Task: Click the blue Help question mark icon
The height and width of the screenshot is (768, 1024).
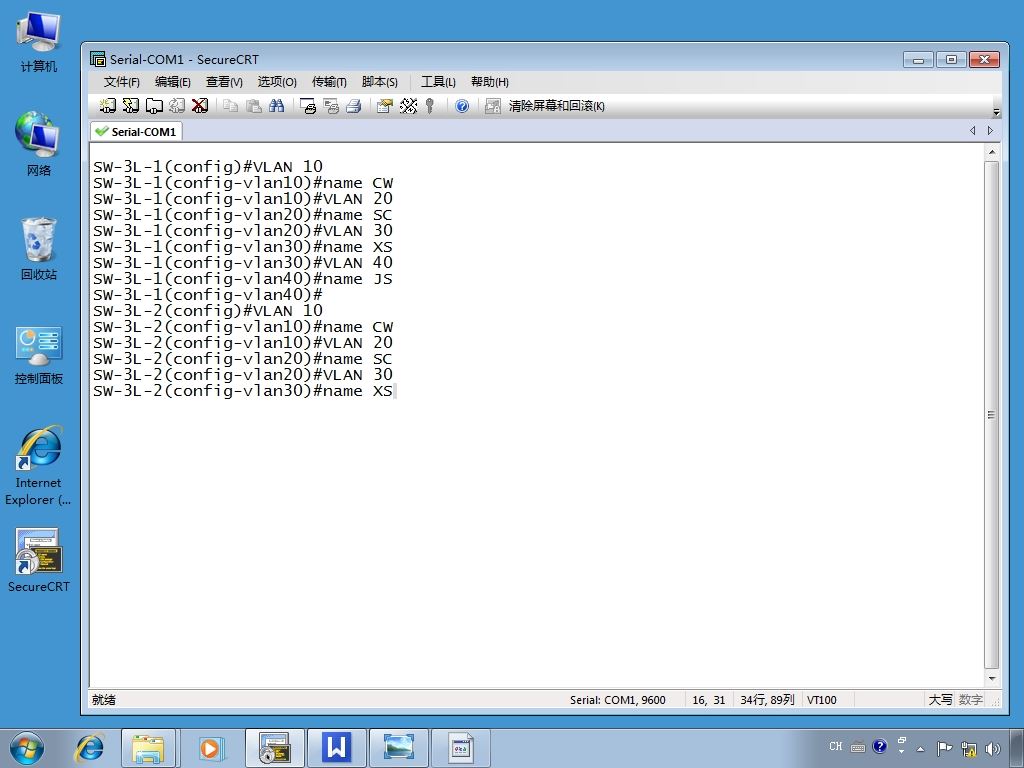Action: click(462, 106)
